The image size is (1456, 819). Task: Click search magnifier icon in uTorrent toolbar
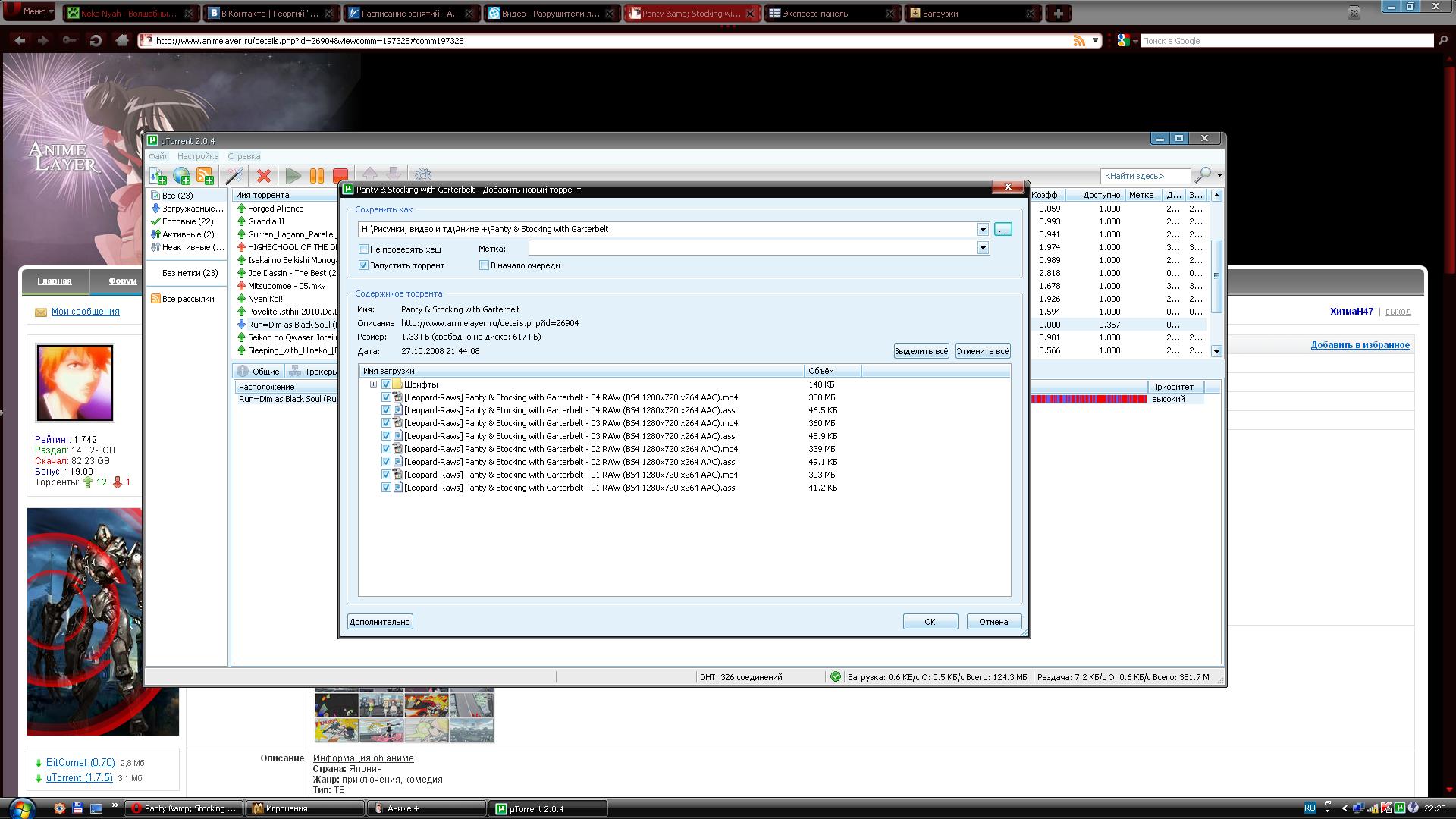pos(1202,176)
